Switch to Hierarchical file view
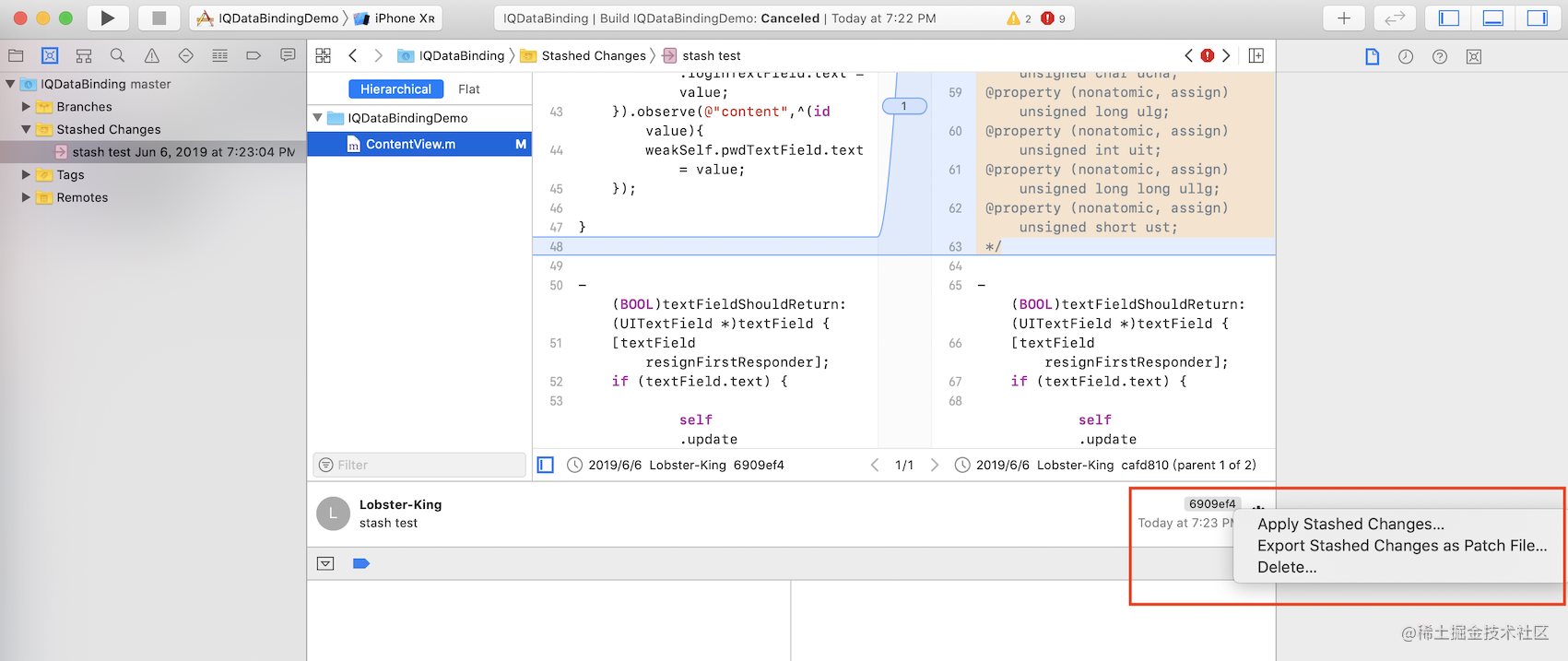This screenshot has width=1568, height=661. coord(395,89)
